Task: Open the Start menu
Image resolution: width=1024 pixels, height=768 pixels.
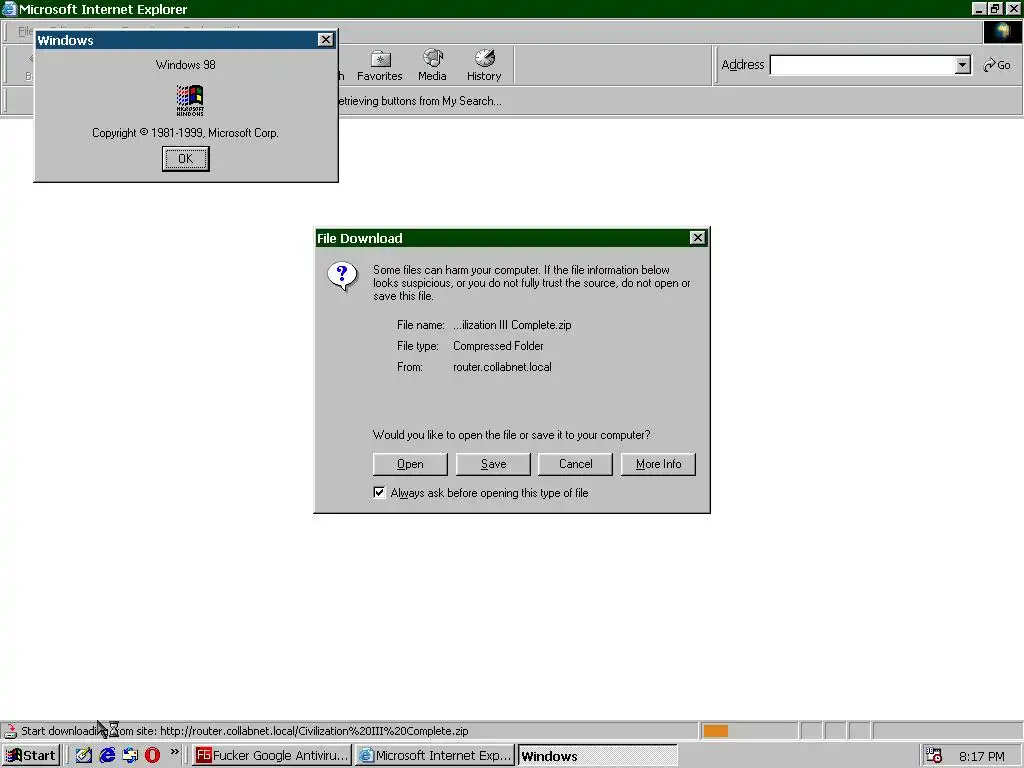Action: [x=31, y=756]
